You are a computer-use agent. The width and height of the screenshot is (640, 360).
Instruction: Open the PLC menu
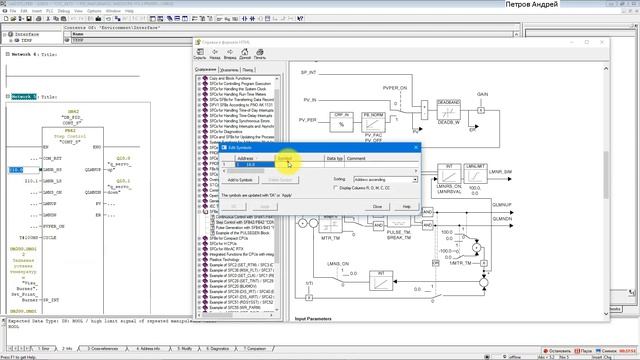(50, 11)
